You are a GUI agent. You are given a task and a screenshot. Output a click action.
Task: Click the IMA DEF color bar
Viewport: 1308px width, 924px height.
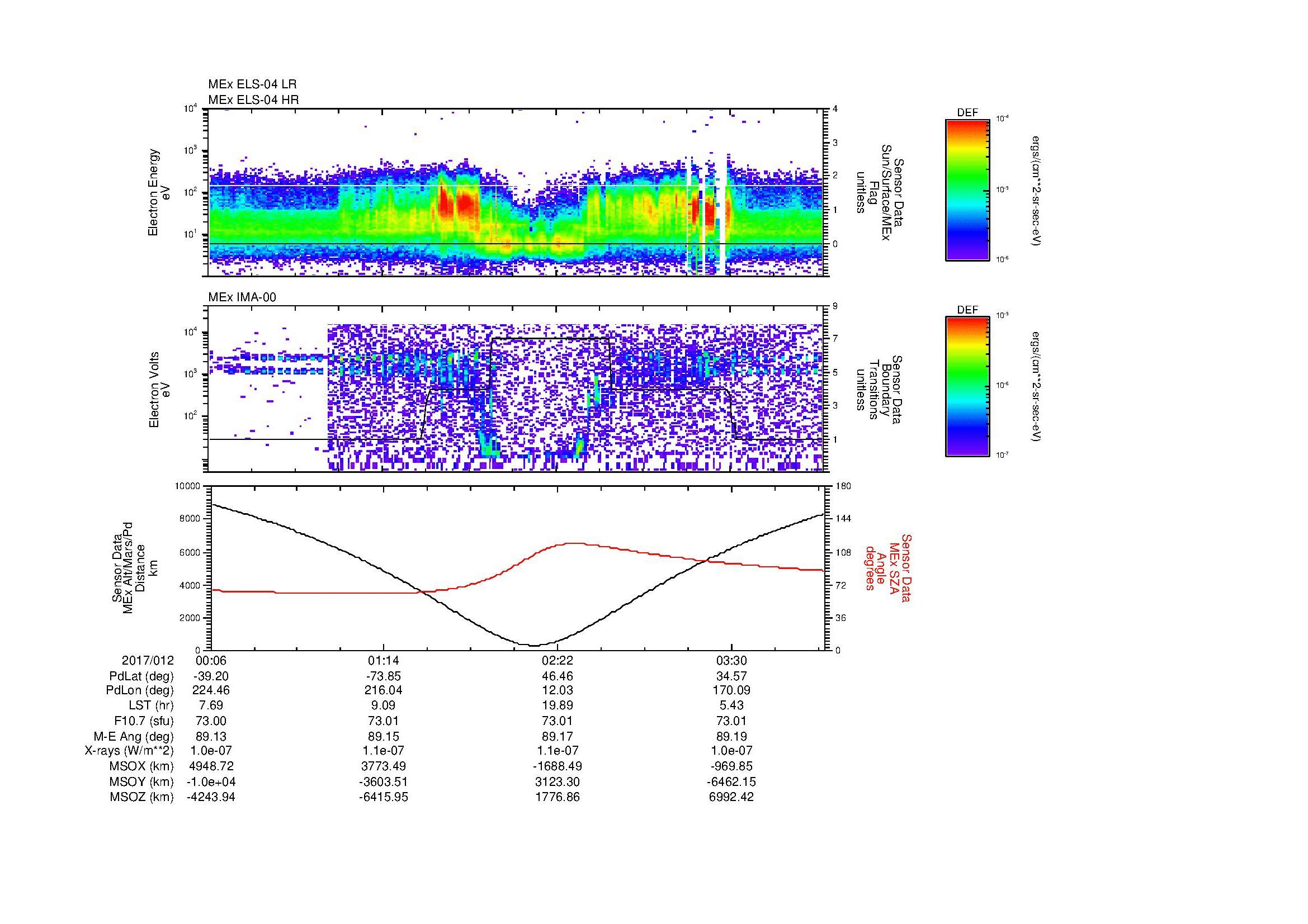967,387
